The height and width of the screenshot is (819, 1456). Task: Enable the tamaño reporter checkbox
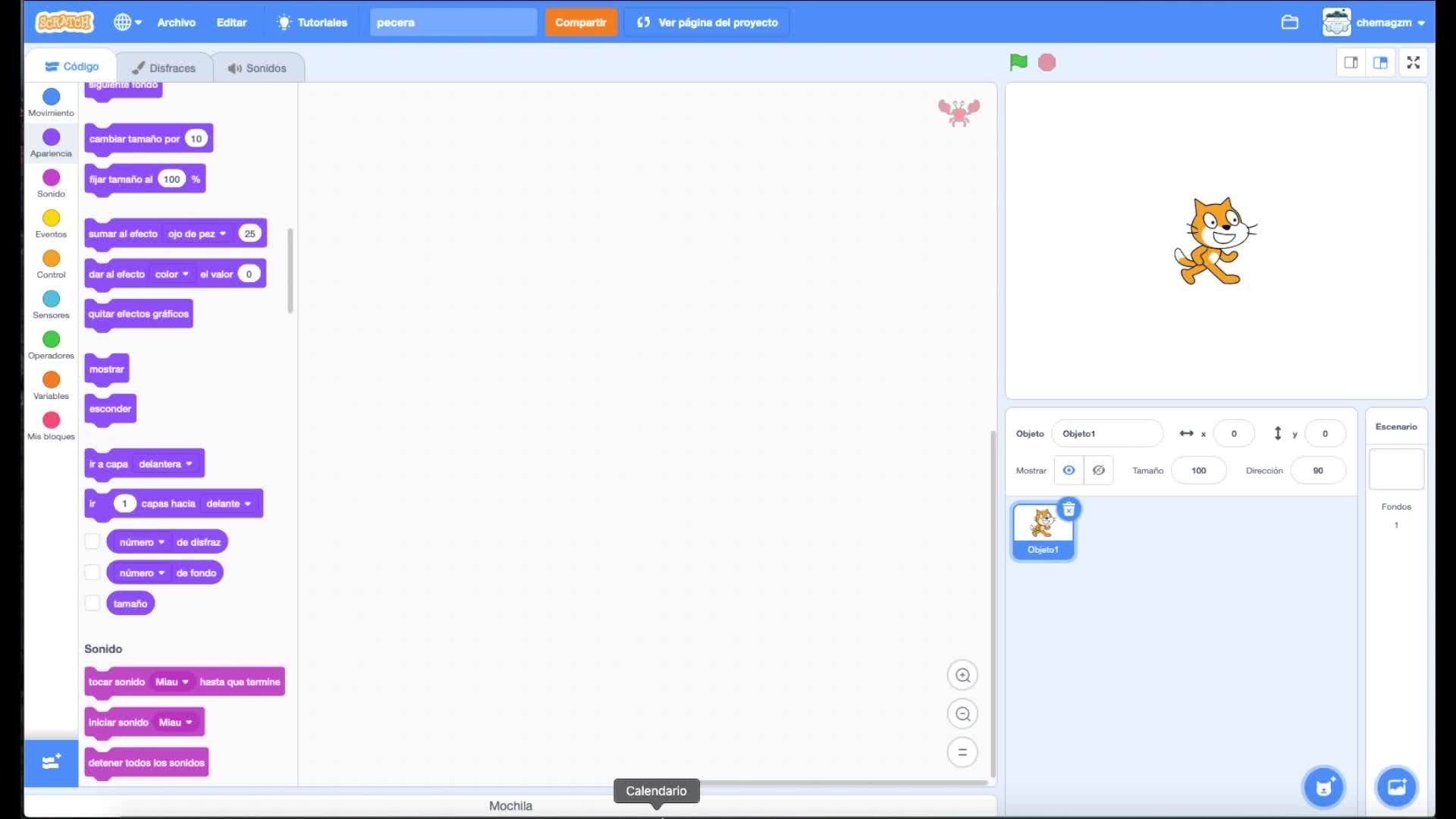92,604
